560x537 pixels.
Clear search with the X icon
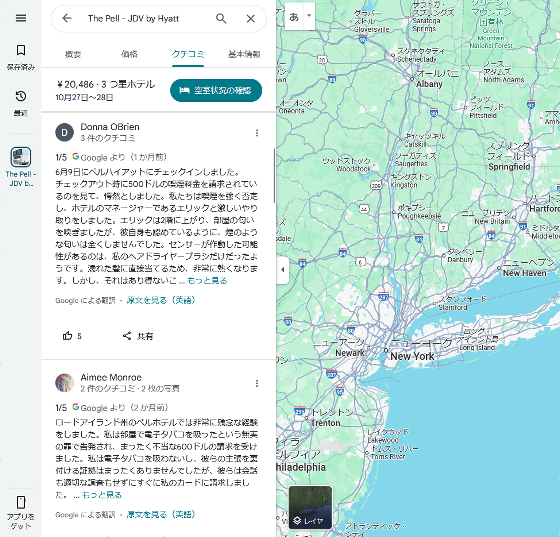251,19
